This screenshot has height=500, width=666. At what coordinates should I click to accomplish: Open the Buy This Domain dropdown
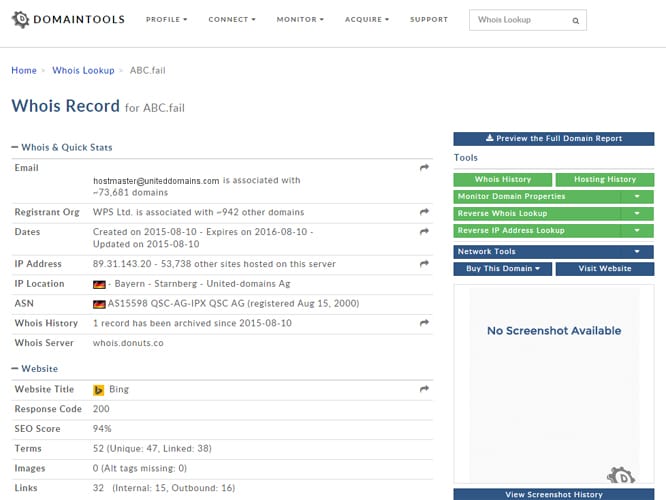502,269
